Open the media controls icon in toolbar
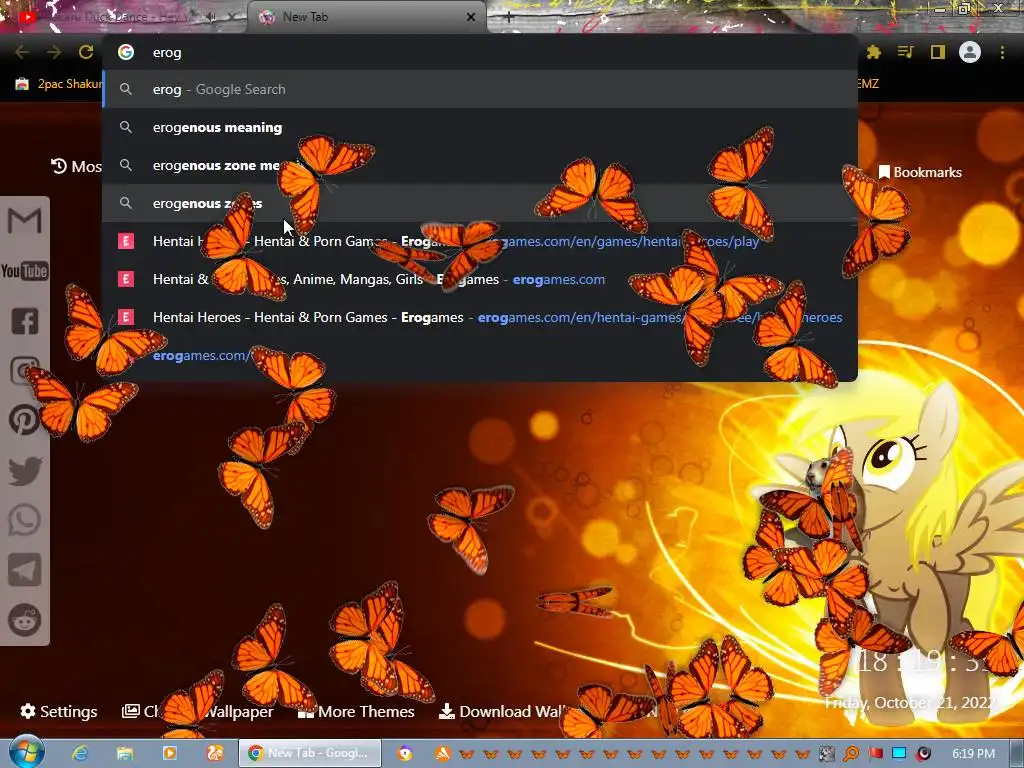The height and width of the screenshot is (768, 1024). (906, 52)
